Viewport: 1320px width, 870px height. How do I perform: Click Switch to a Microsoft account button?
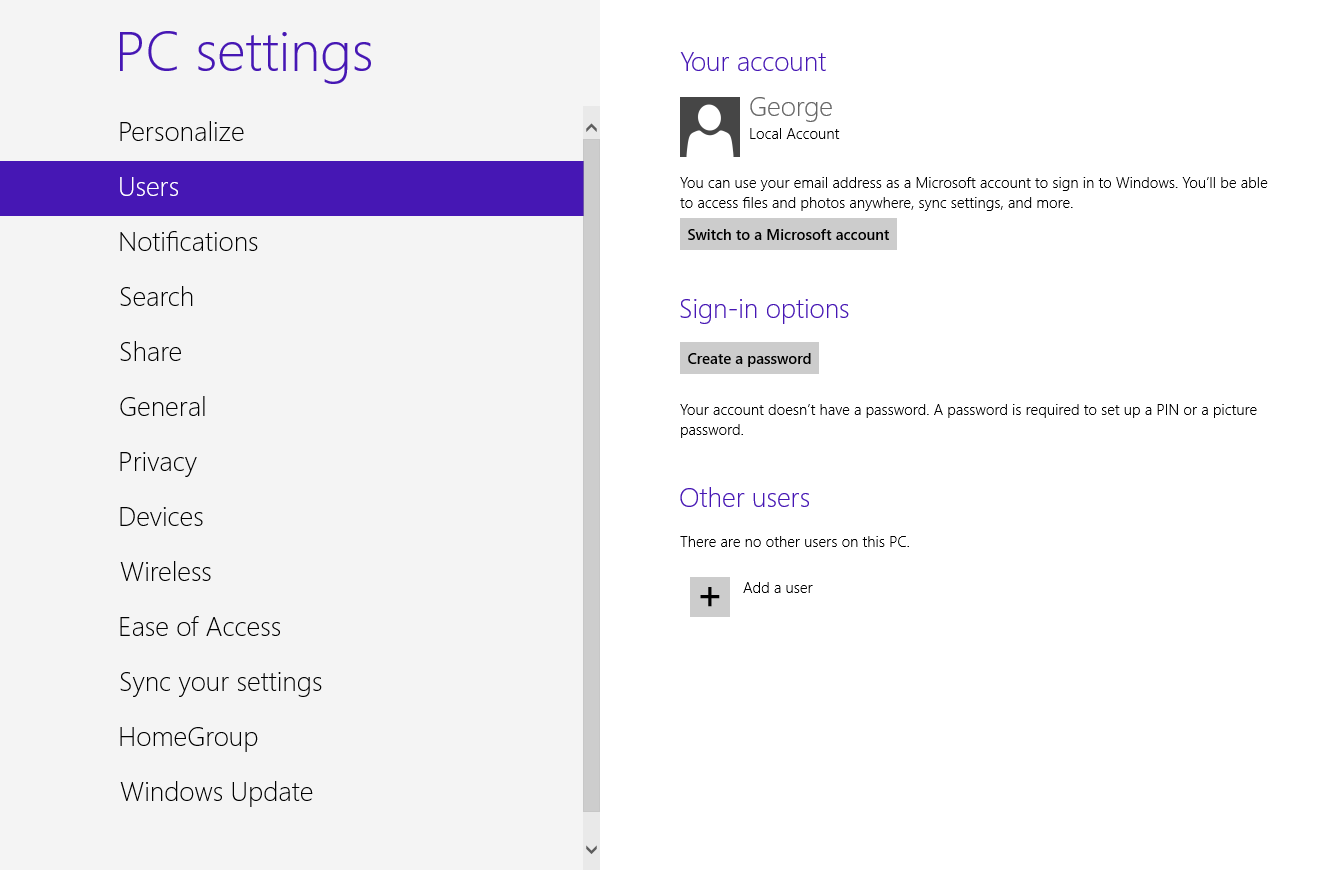coord(788,235)
